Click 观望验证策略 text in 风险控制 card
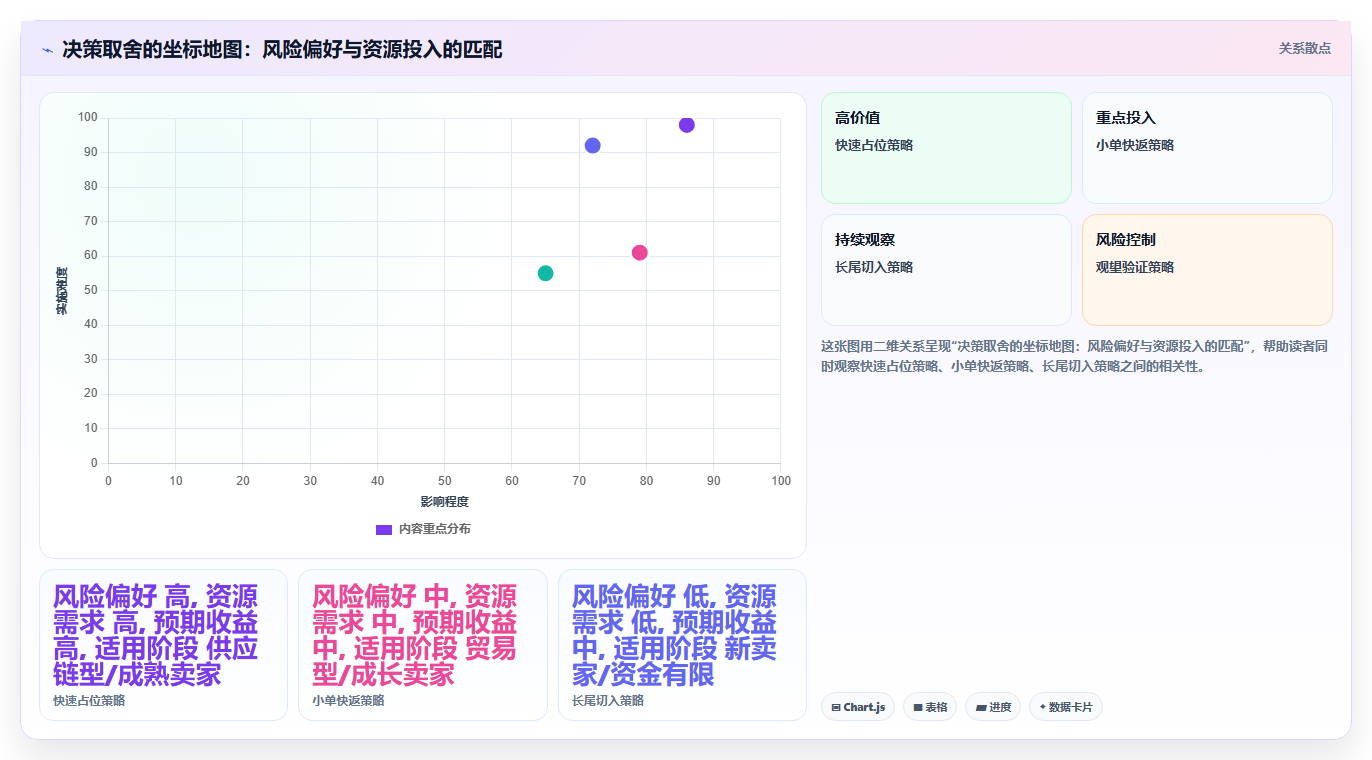1372x760 pixels. click(x=1135, y=267)
